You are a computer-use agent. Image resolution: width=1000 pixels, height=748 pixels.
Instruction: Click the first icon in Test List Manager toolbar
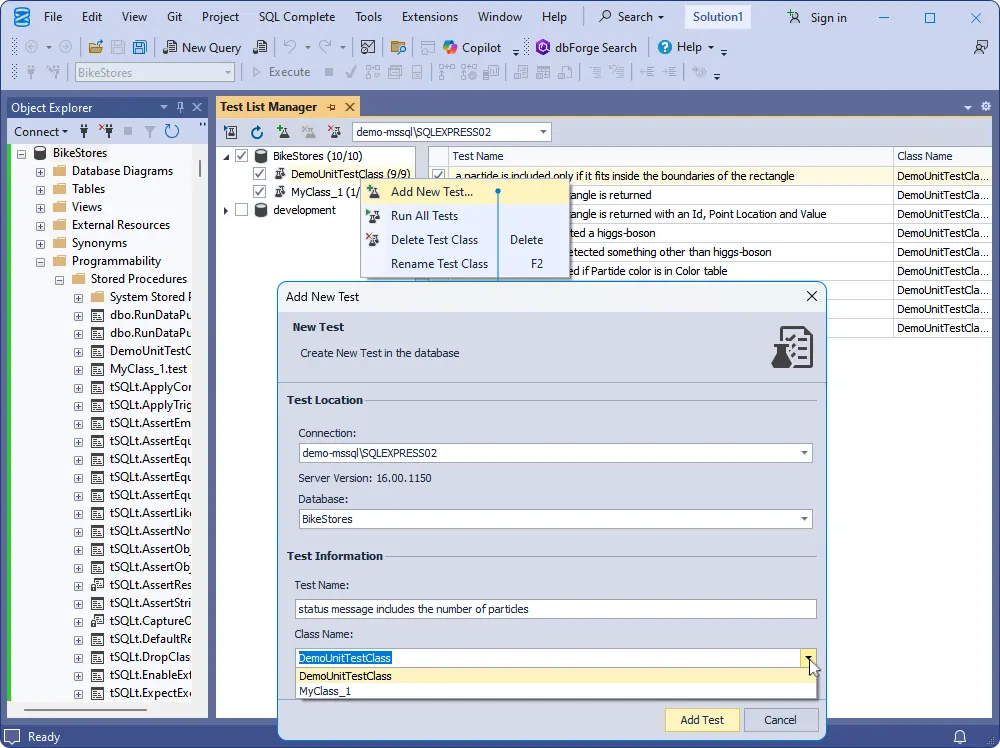coord(231,132)
